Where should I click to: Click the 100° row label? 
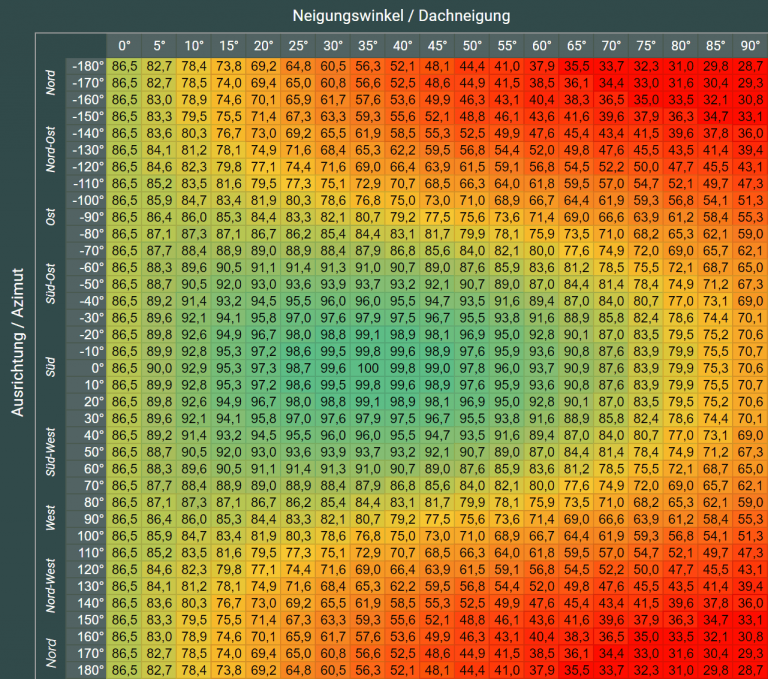pos(86,536)
